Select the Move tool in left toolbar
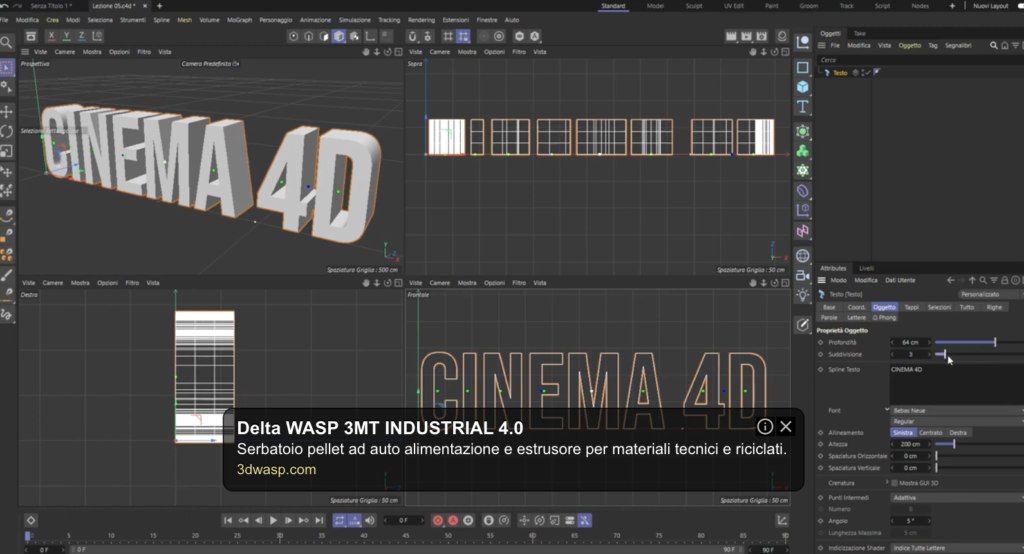 tap(7, 112)
